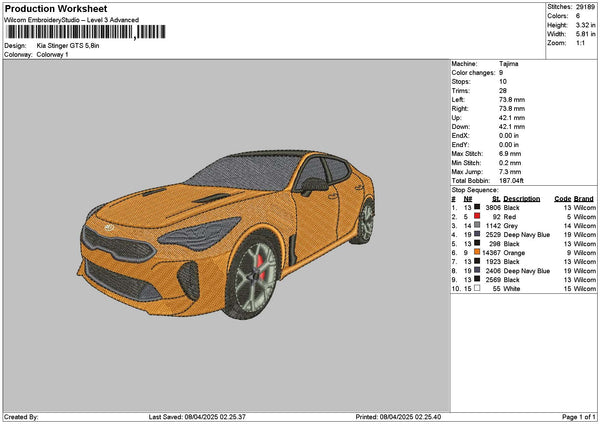
Task: Select the Height value '3.32 in'
Action: (585, 25)
